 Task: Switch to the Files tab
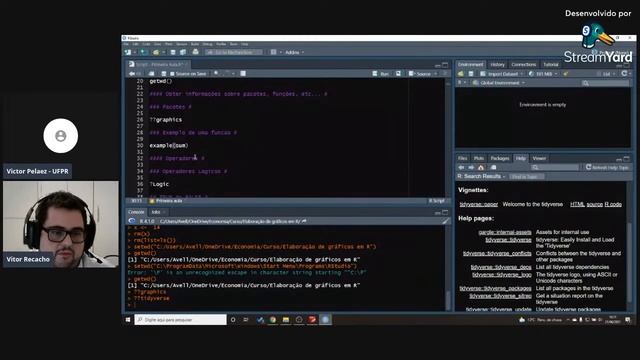click(462, 158)
